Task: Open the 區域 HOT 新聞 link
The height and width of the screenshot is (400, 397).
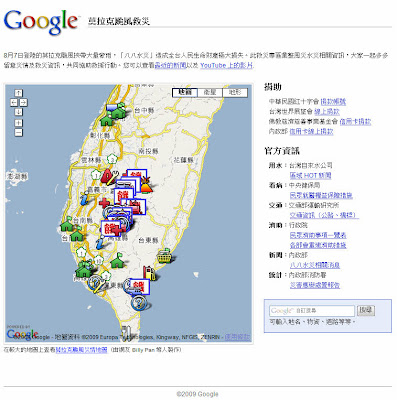Action: pyautogui.click(x=310, y=175)
